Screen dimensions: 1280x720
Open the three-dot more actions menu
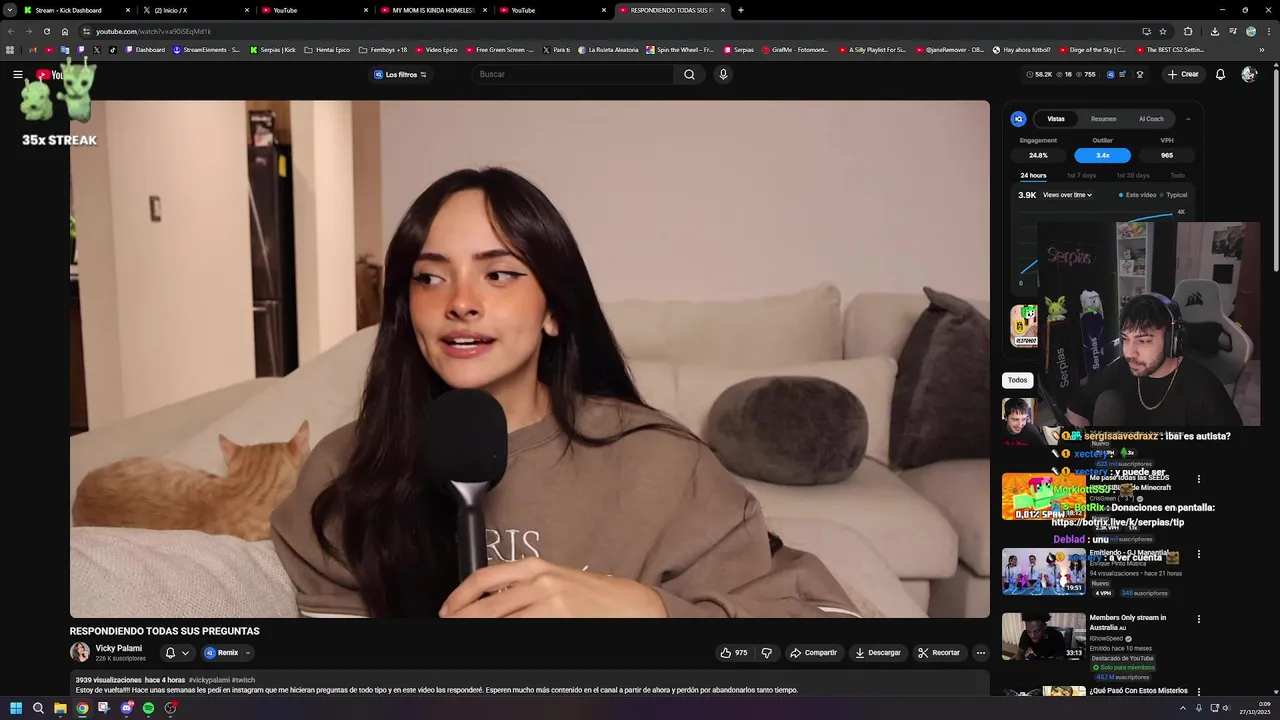pyautogui.click(x=980, y=653)
